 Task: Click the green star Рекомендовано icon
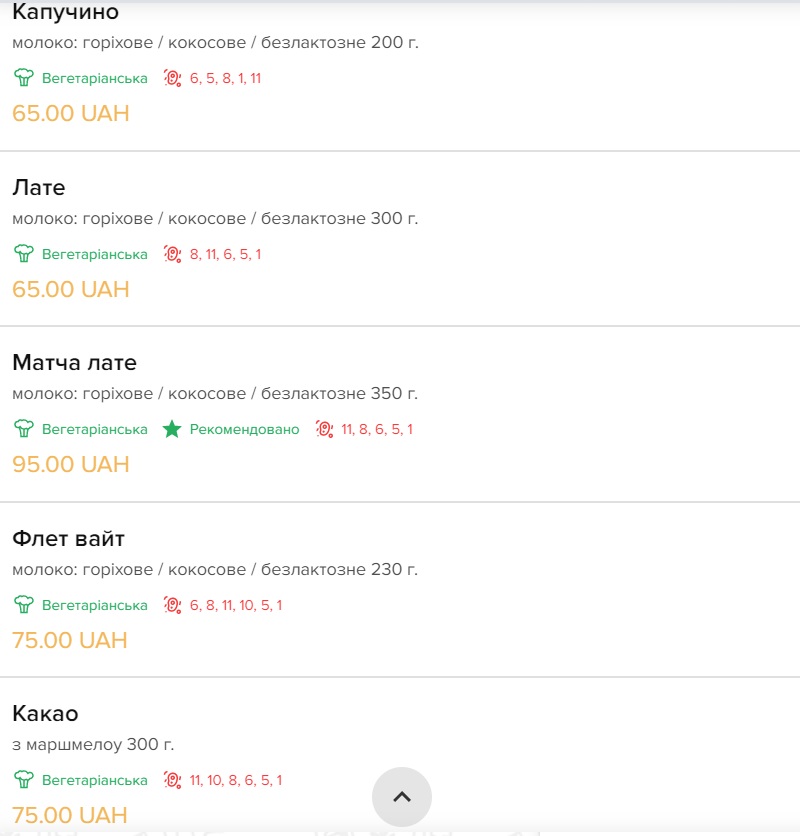point(172,429)
